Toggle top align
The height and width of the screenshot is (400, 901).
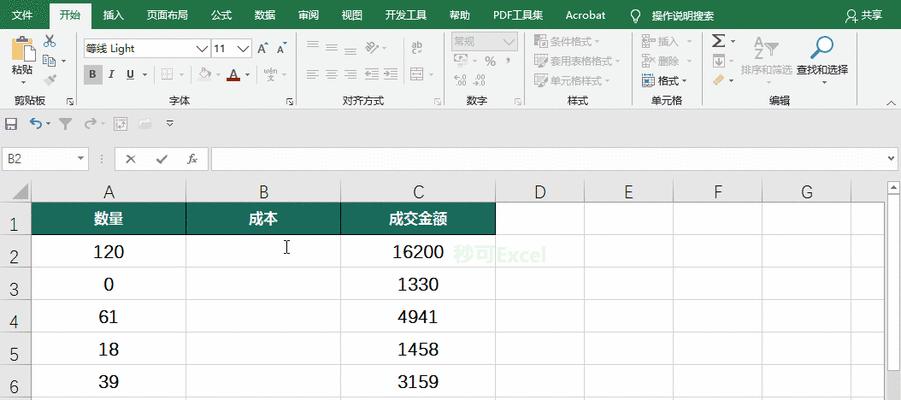(x=313, y=45)
